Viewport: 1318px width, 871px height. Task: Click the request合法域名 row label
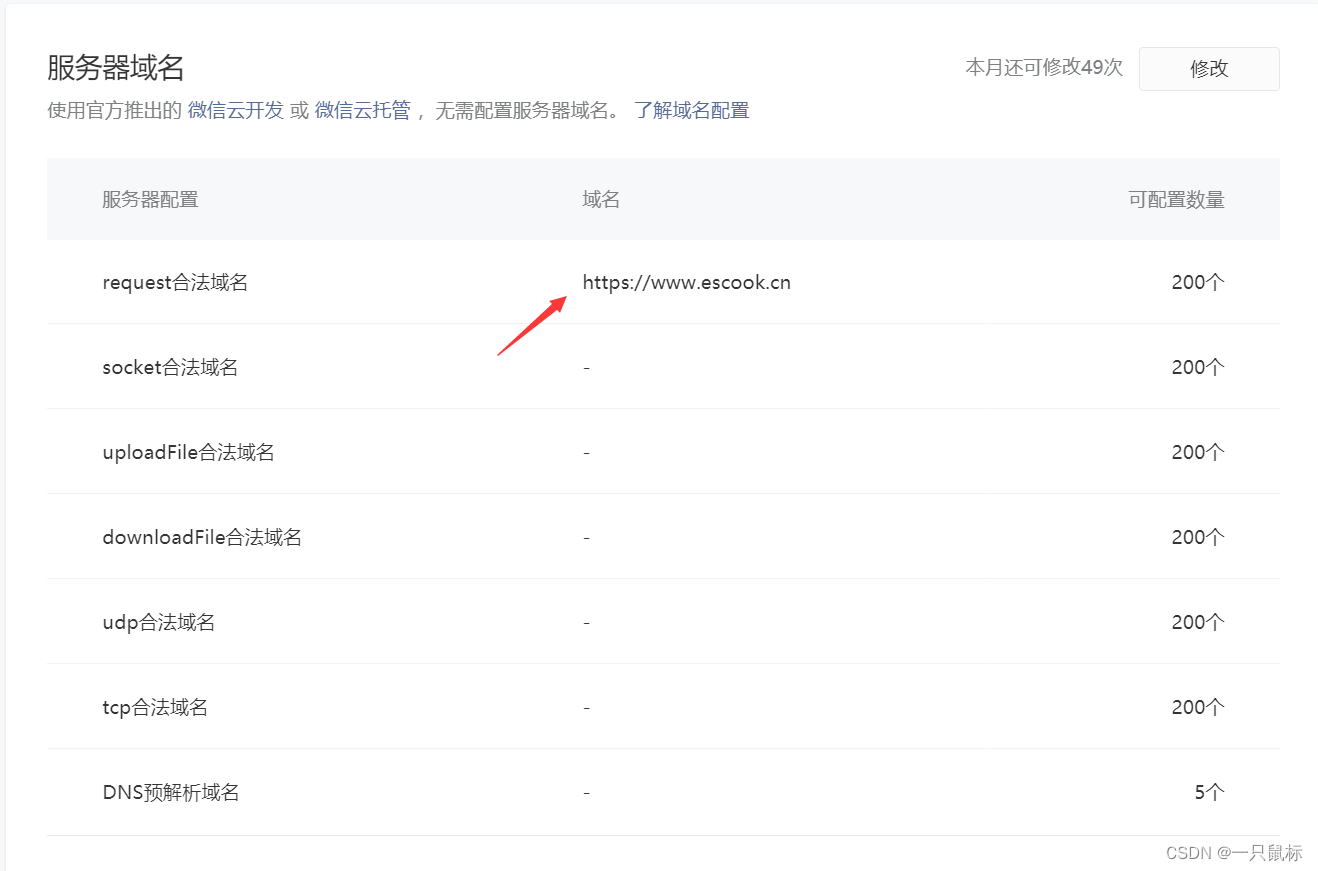pyautogui.click(x=175, y=282)
